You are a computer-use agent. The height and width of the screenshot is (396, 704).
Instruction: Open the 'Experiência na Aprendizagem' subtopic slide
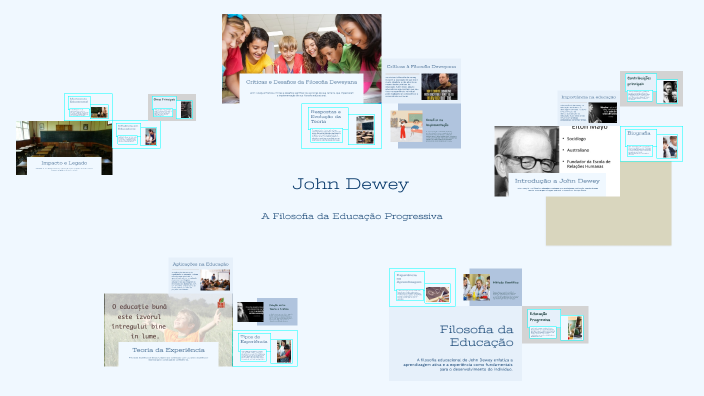(x=422, y=287)
